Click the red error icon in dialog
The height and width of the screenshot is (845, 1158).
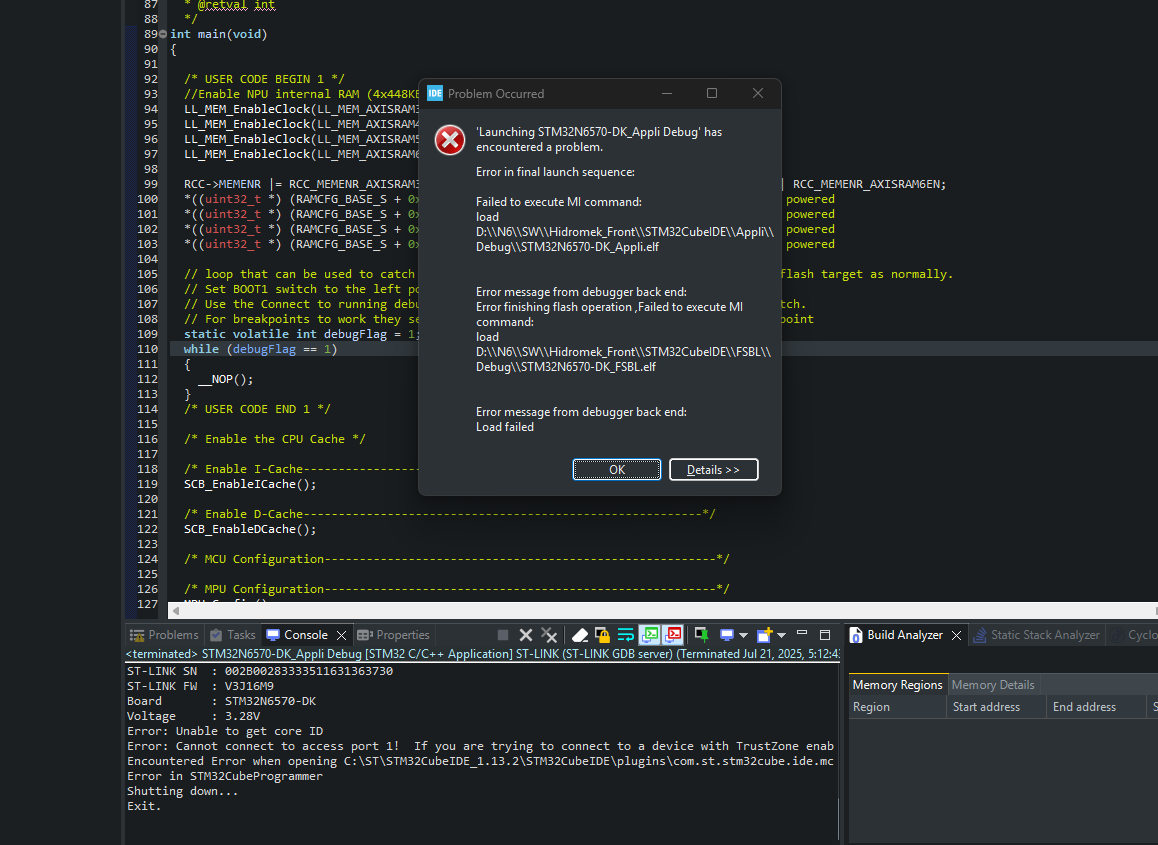(450, 140)
